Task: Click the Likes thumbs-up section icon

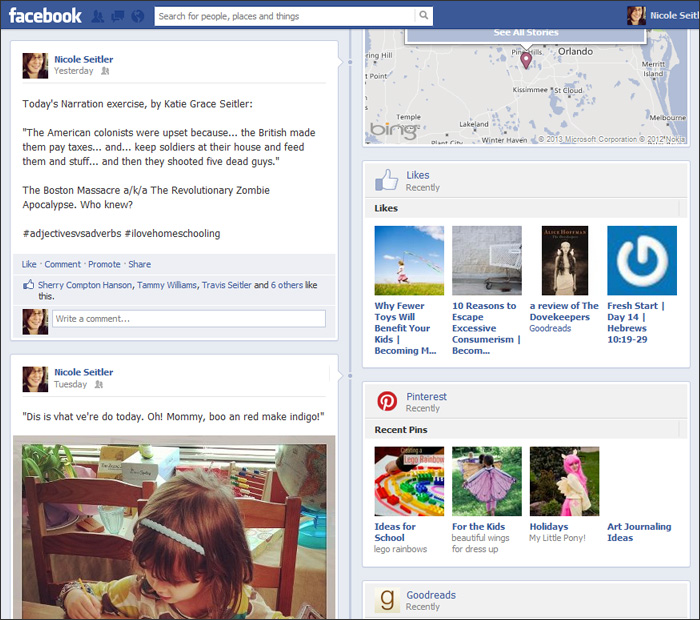Action: tap(386, 179)
